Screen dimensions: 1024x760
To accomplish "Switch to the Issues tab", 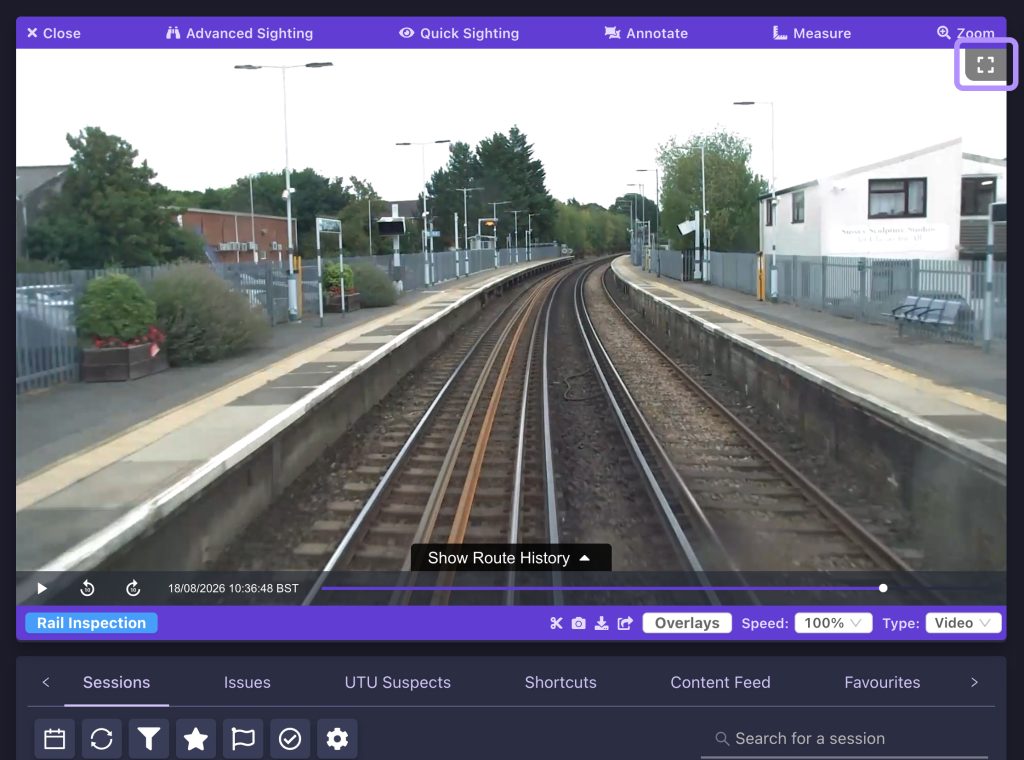I will click(x=247, y=682).
